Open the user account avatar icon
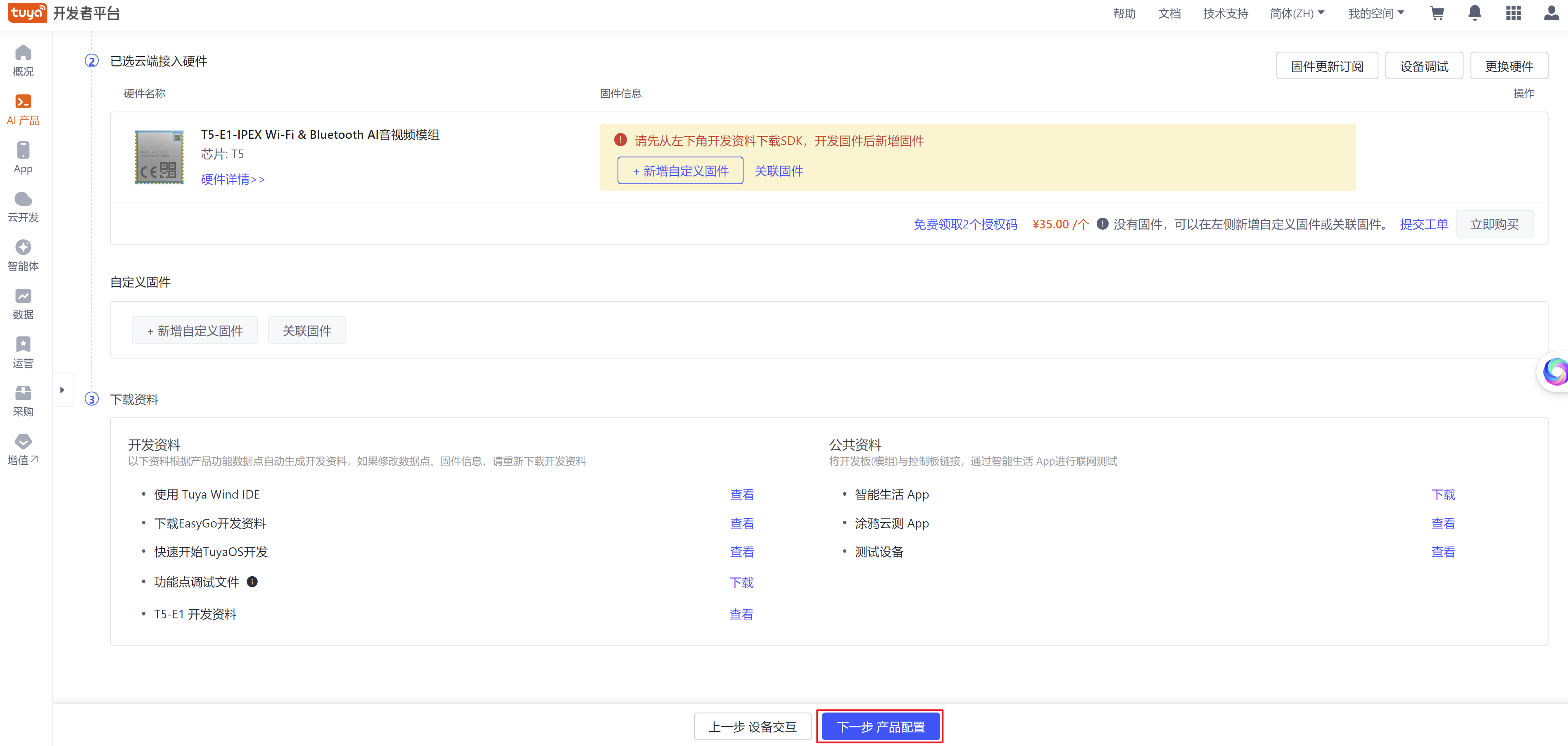This screenshot has width=1568, height=746. click(1551, 13)
